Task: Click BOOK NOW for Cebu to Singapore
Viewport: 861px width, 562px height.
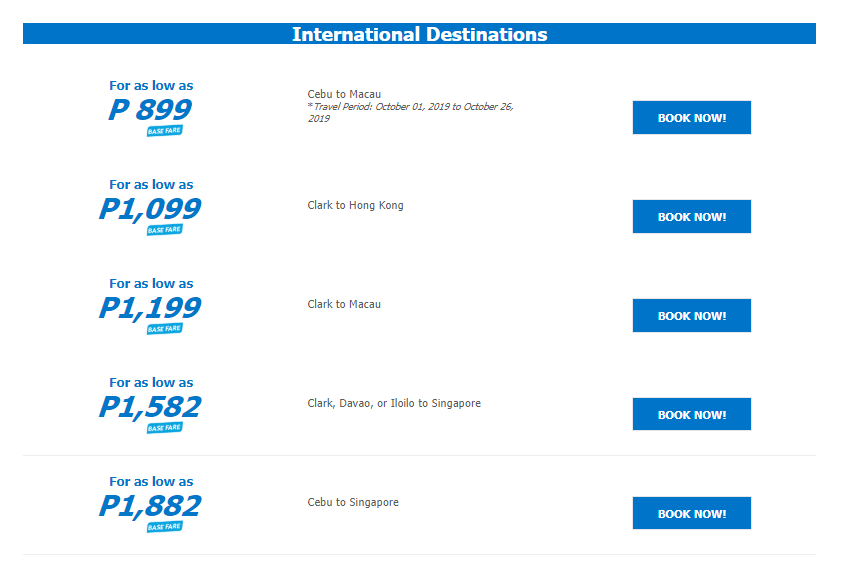Action: pos(691,513)
